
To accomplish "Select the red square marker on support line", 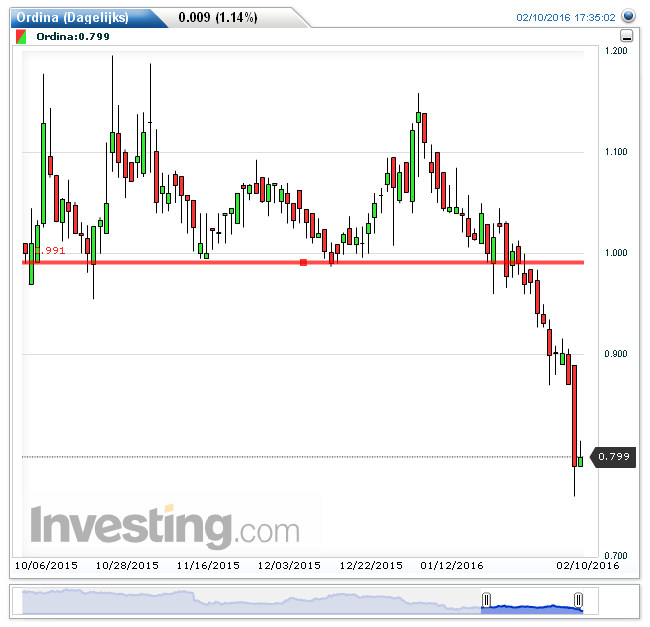I will (x=303, y=262).
